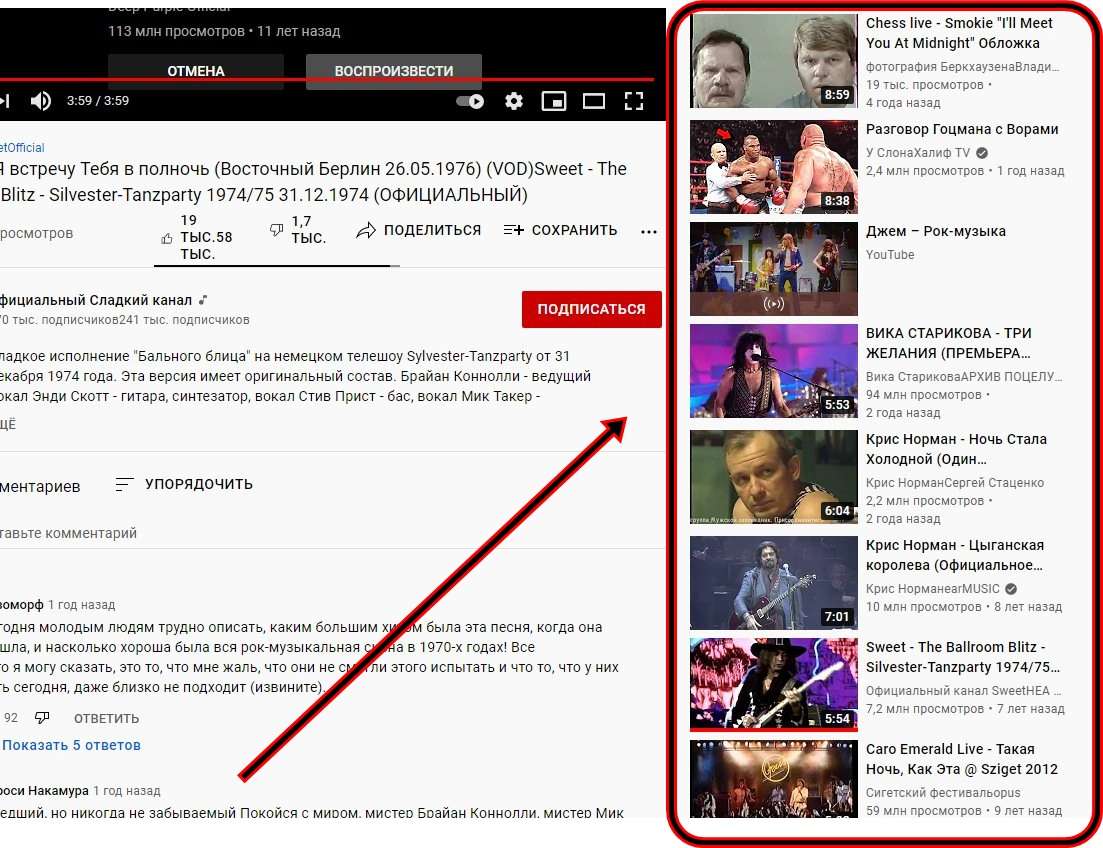Viewport: 1103px width, 848px height.
Task: Open Sweet - The Ballroom Blitz suggested title
Action: tap(962, 657)
